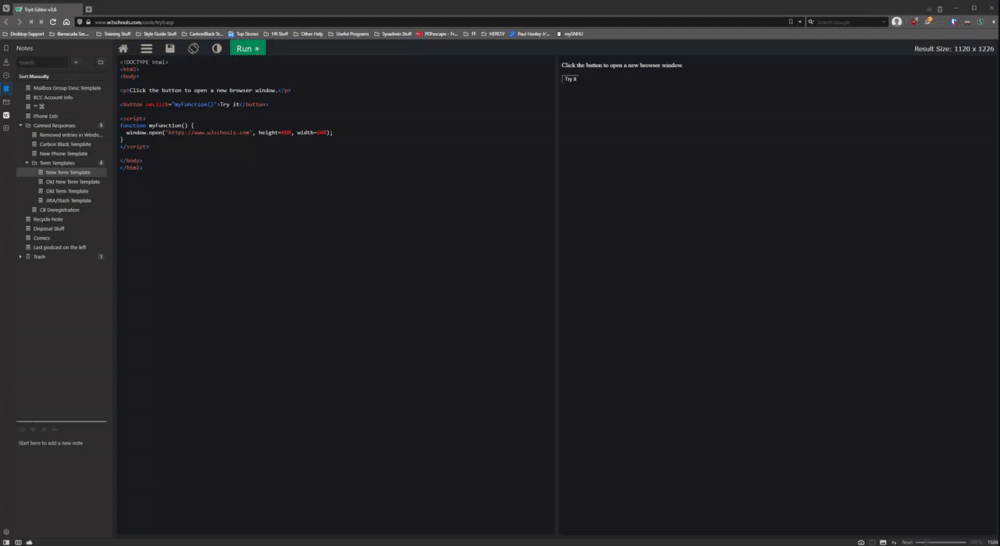The image size is (1000, 546).
Task: Go to the browser home page
Action: (66, 22)
